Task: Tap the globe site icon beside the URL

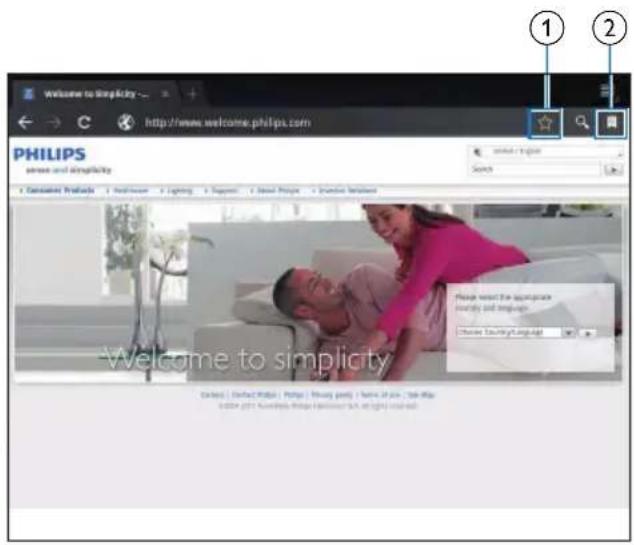Action: tap(126, 122)
